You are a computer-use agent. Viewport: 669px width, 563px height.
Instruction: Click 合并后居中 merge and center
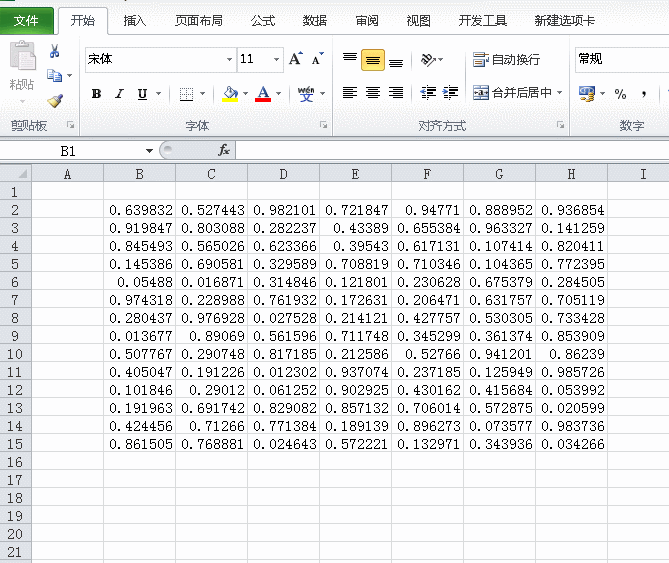tap(512, 93)
